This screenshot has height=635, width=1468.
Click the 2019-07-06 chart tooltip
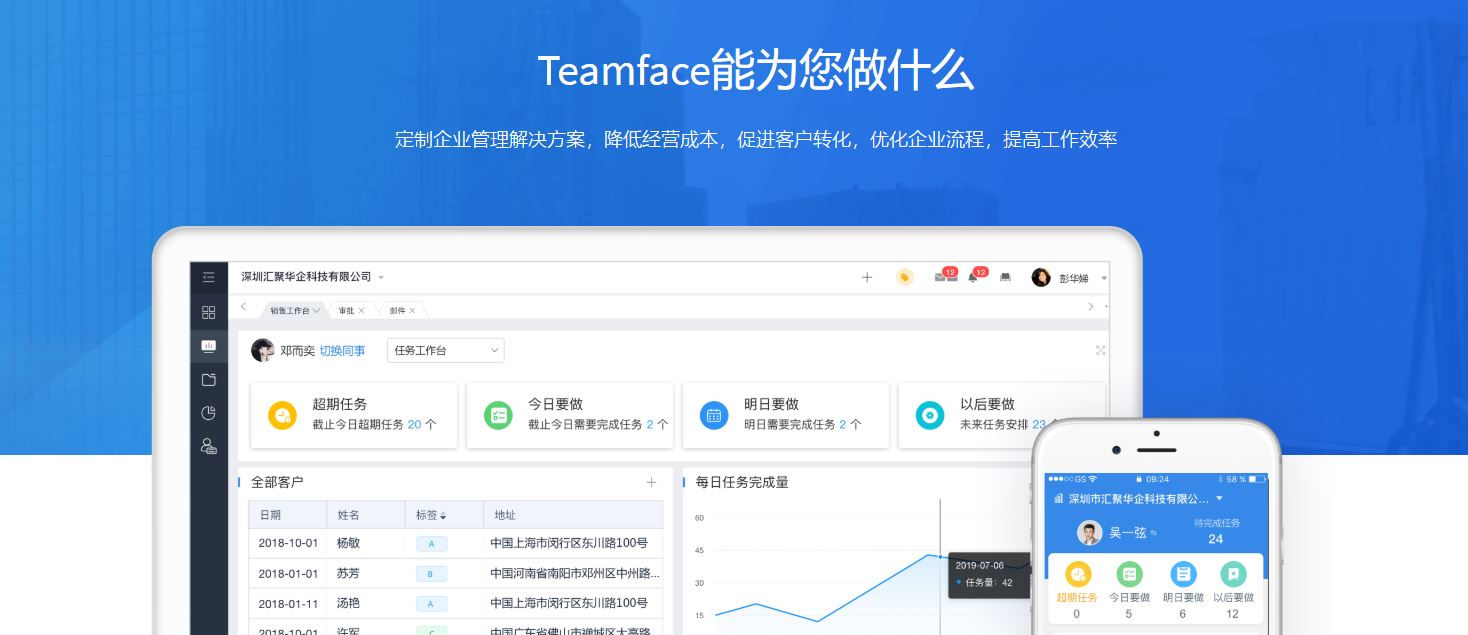click(989, 574)
